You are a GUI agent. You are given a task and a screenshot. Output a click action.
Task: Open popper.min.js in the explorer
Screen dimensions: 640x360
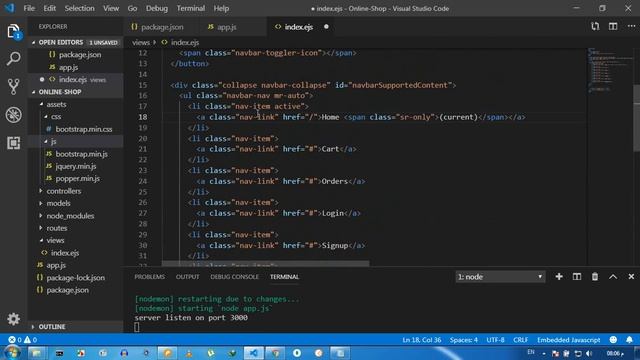[77, 178]
